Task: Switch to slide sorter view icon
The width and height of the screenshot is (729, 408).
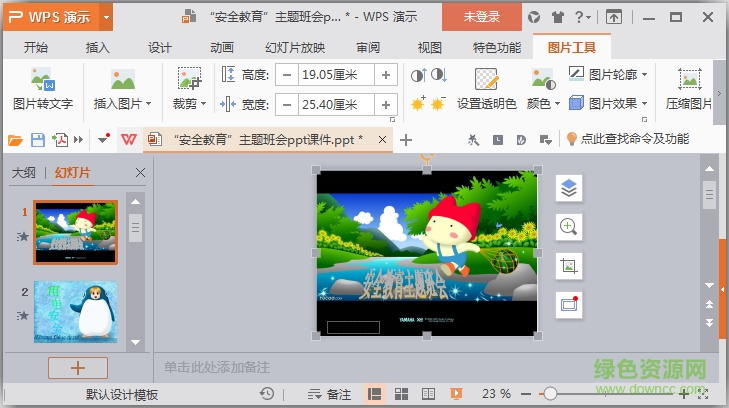Action: pos(401,394)
